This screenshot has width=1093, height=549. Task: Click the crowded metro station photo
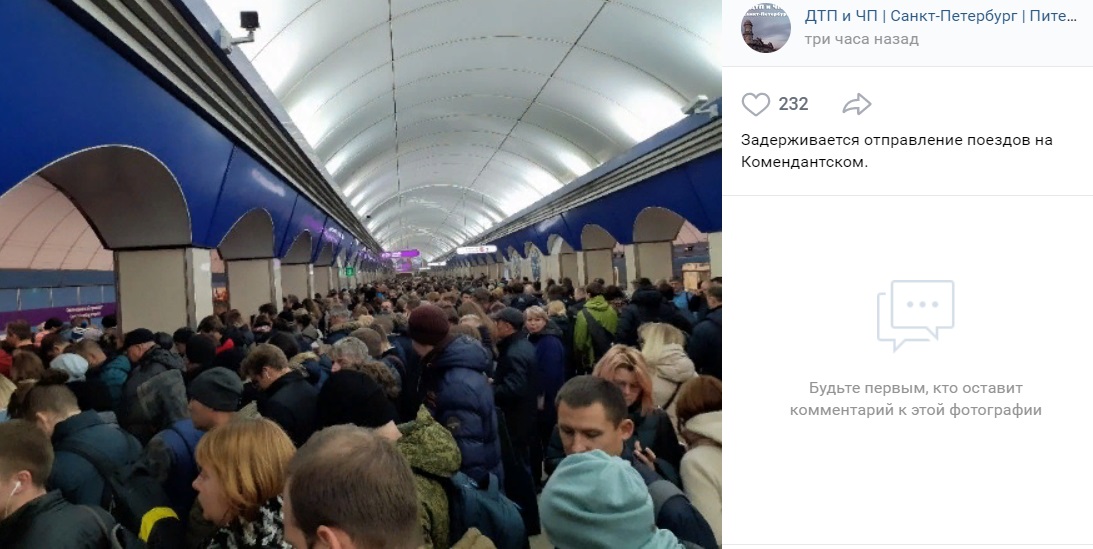point(360,274)
